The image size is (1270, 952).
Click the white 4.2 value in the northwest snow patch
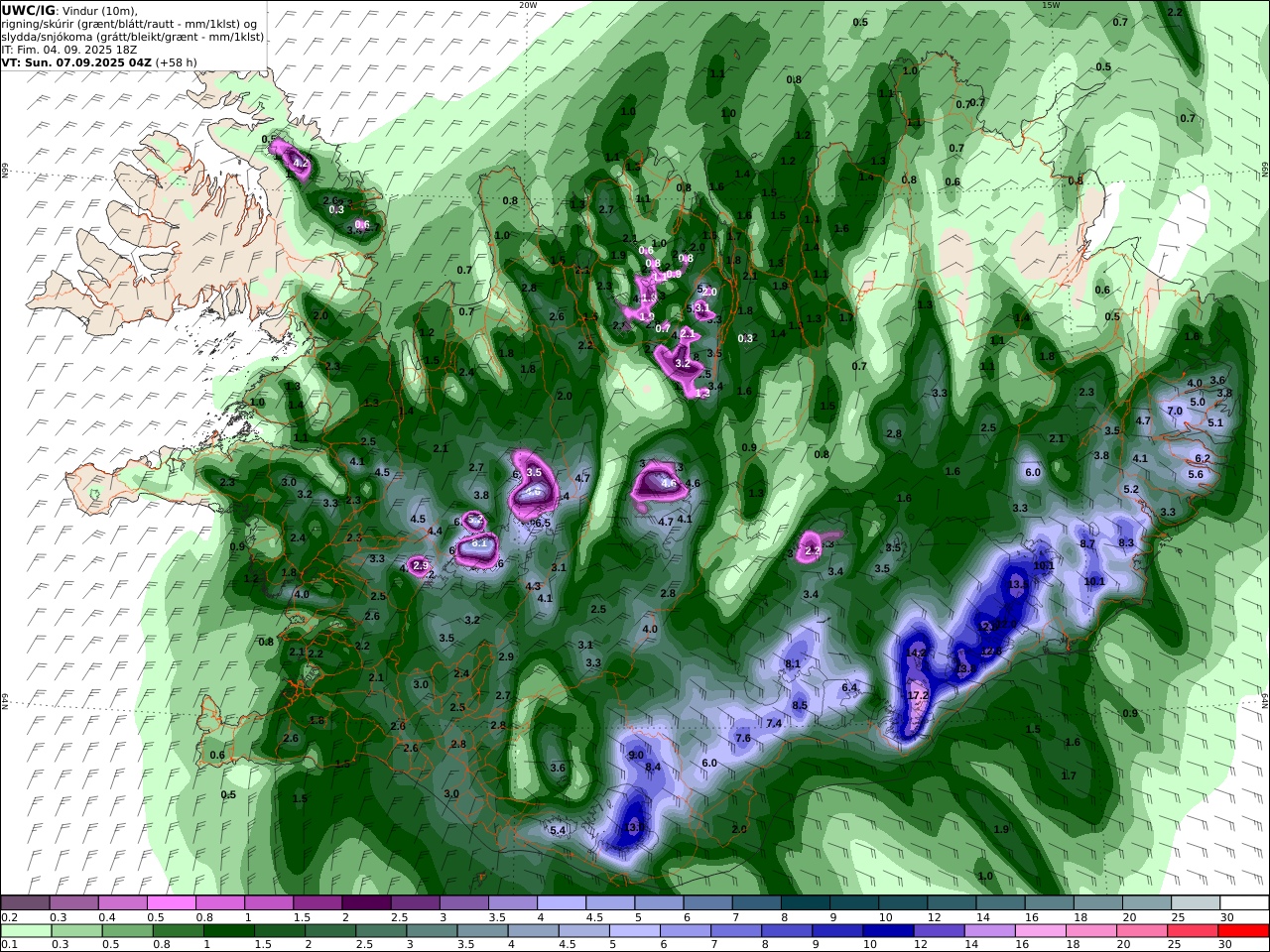[x=302, y=163]
